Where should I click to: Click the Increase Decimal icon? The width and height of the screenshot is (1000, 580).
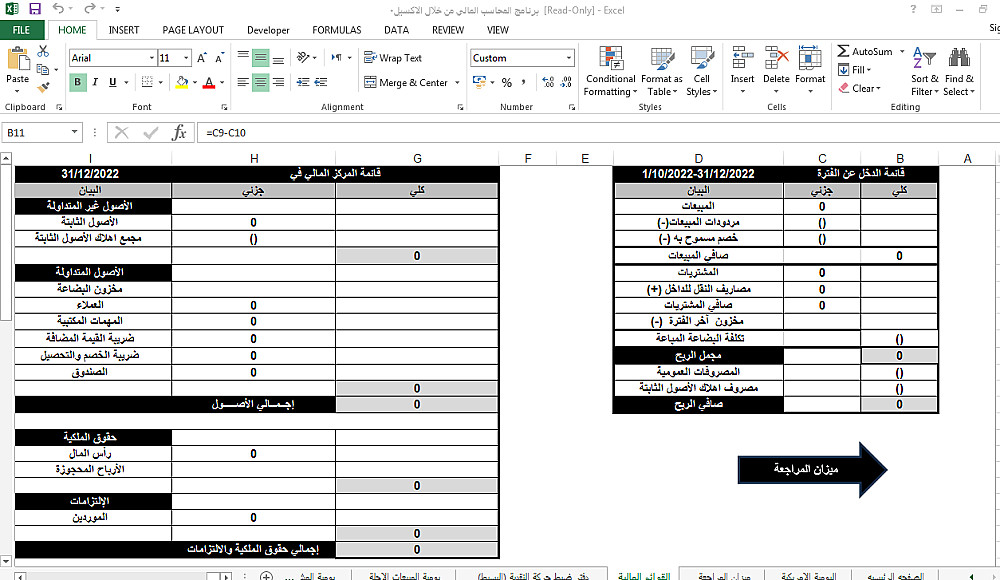tap(548, 82)
